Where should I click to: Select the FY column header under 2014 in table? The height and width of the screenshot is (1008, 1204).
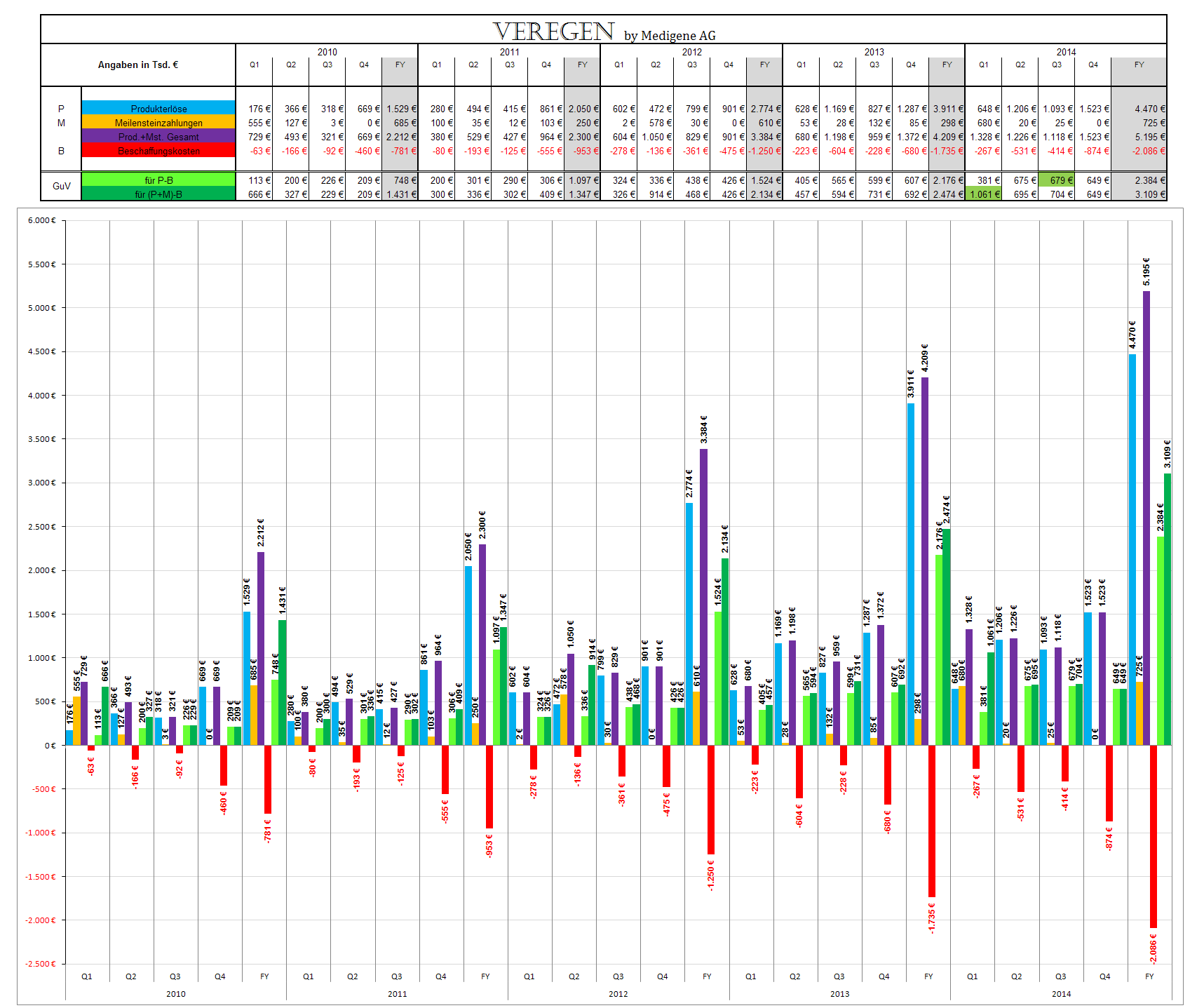pos(1139,65)
